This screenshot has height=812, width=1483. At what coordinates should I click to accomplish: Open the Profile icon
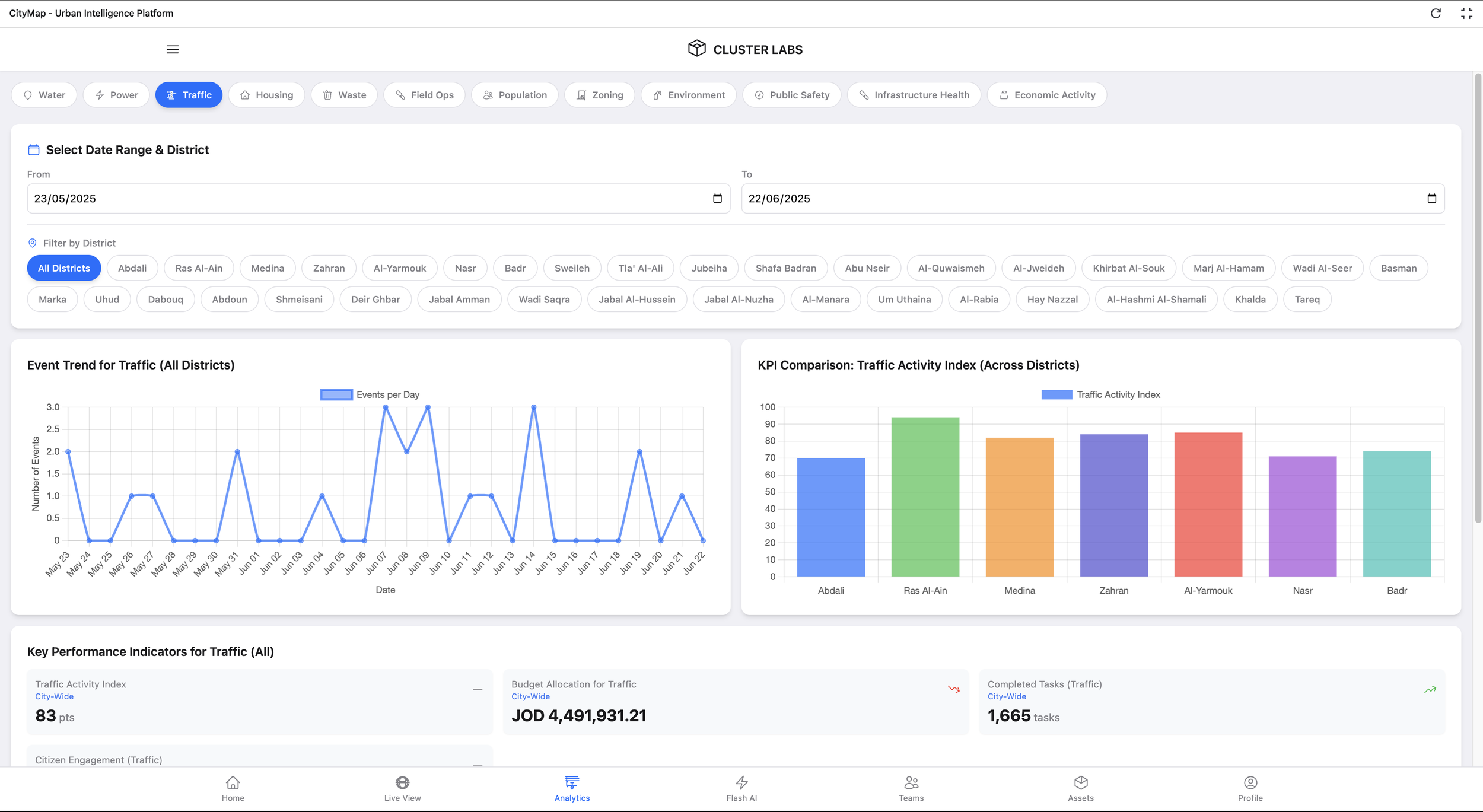point(1250,782)
